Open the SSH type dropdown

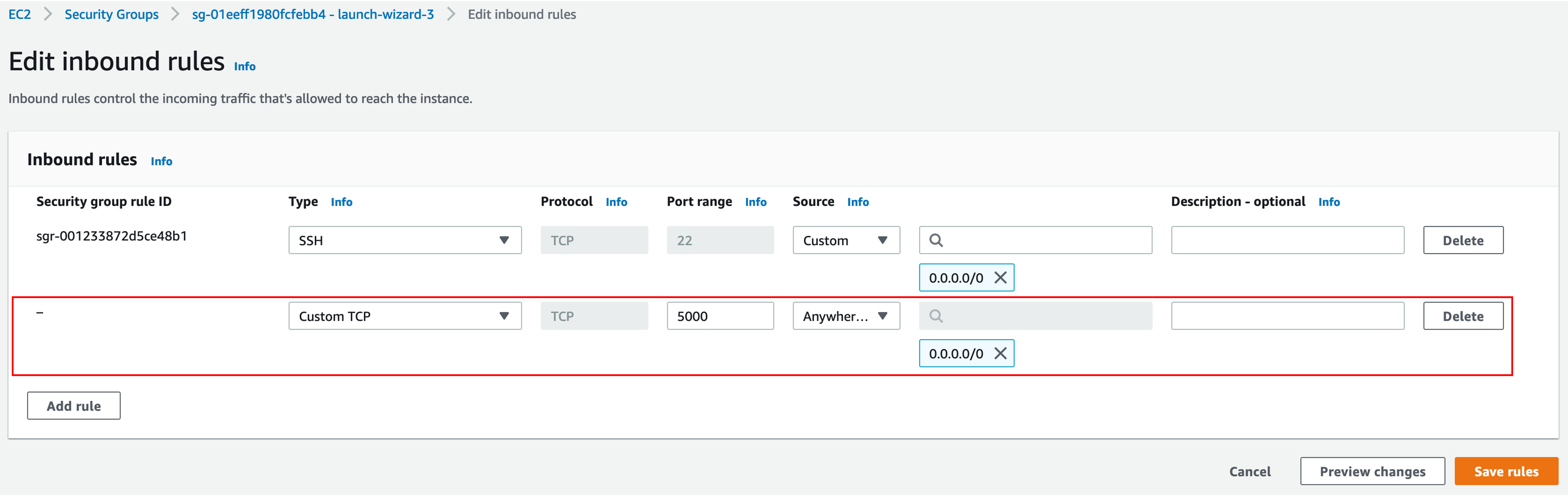tap(405, 241)
